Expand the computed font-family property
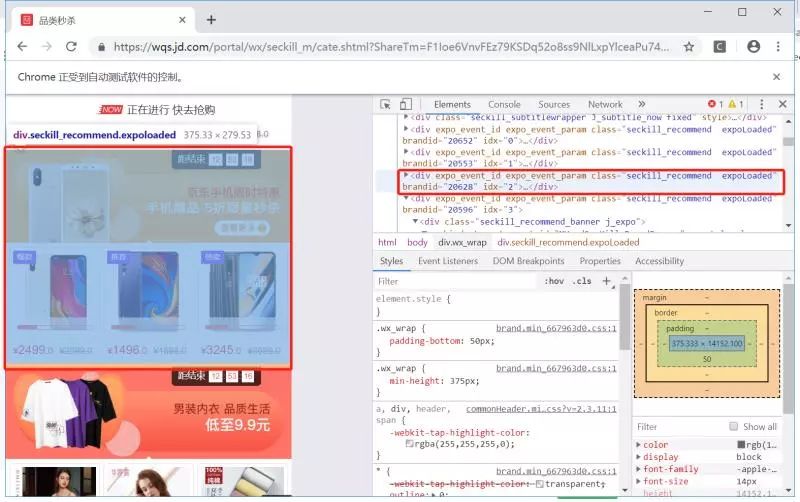This screenshot has width=800, height=502. pos(638,469)
